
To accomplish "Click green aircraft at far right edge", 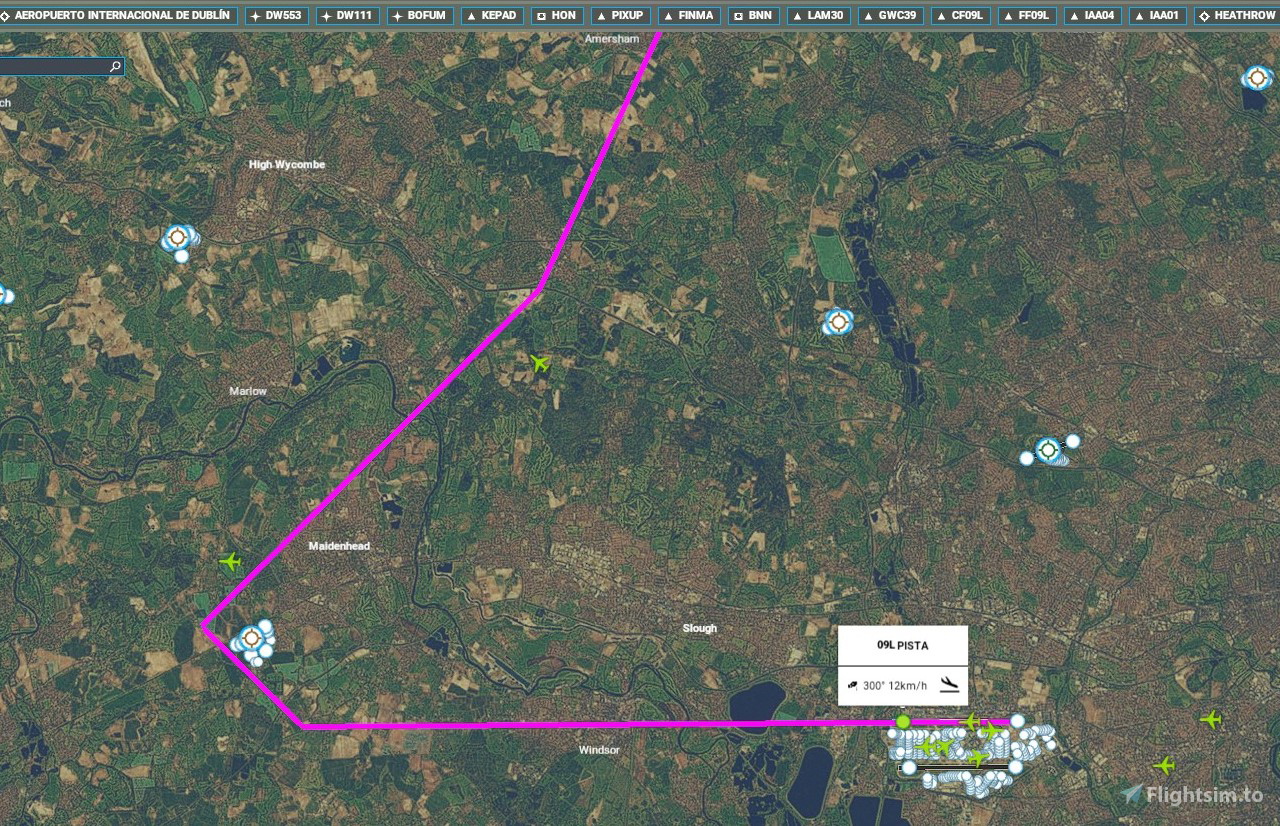I will [1211, 719].
